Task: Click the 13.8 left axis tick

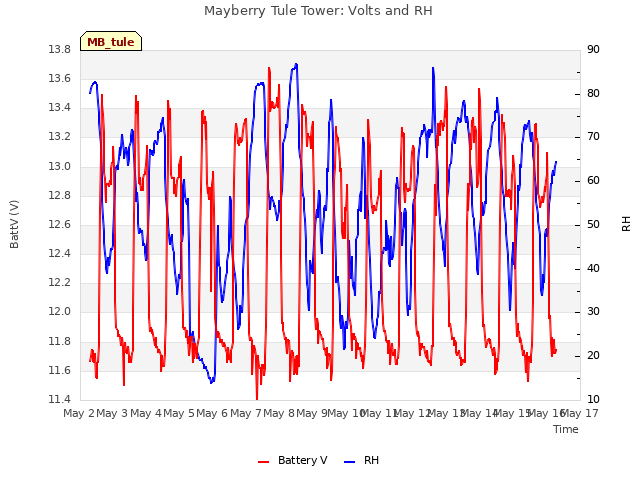Action: (59, 50)
